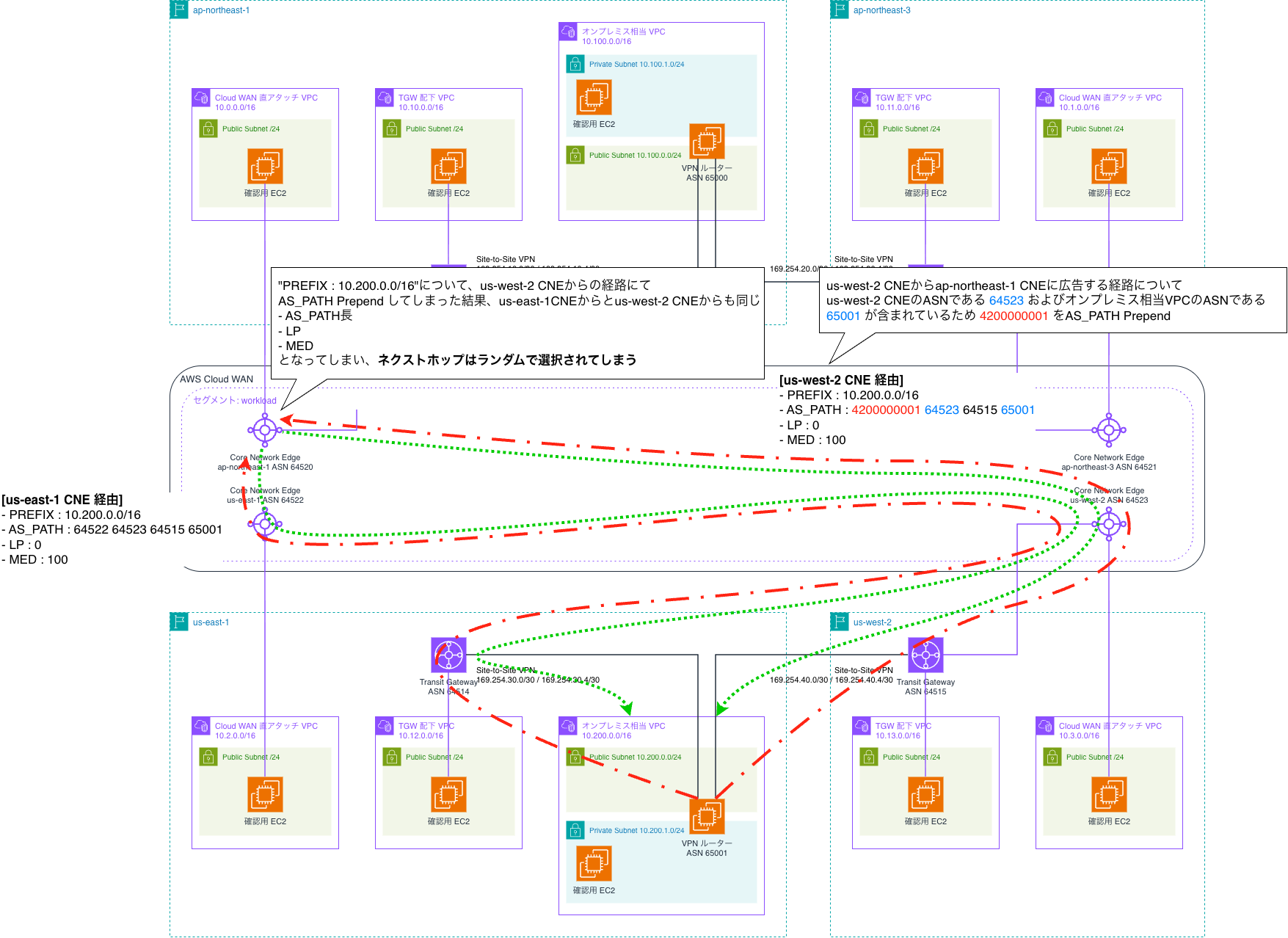Select the EC2 icon in Private Subnet 10.200.1.0/24
This screenshot has height=938, width=1288.
(594, 864)
